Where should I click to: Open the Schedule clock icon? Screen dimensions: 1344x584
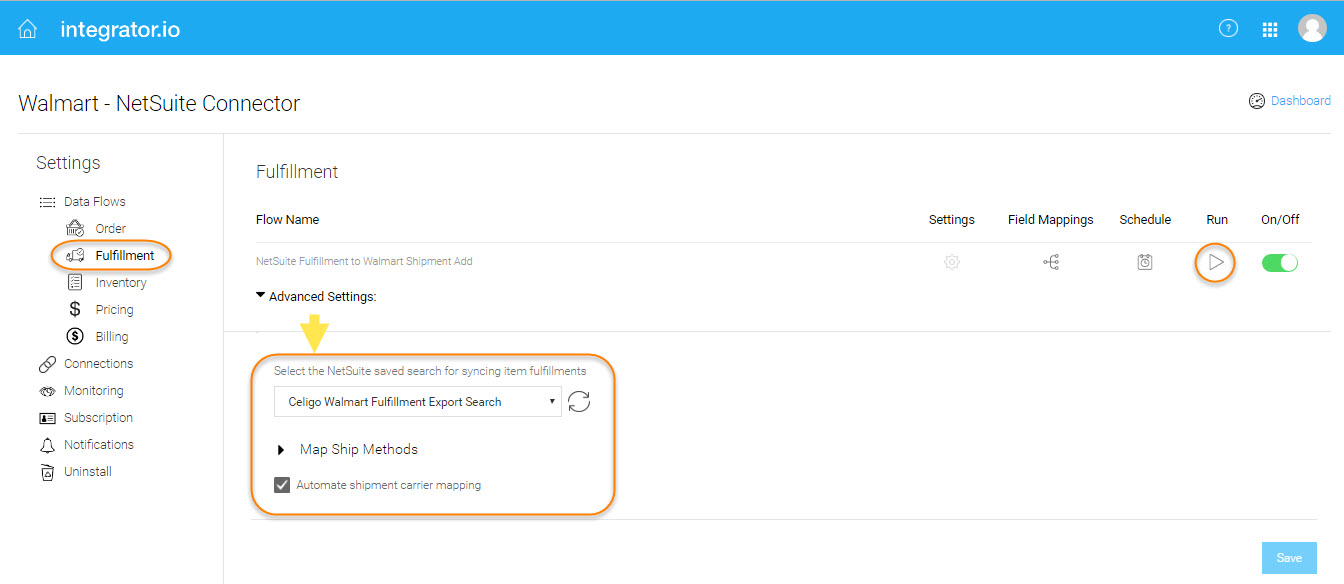1145,262
